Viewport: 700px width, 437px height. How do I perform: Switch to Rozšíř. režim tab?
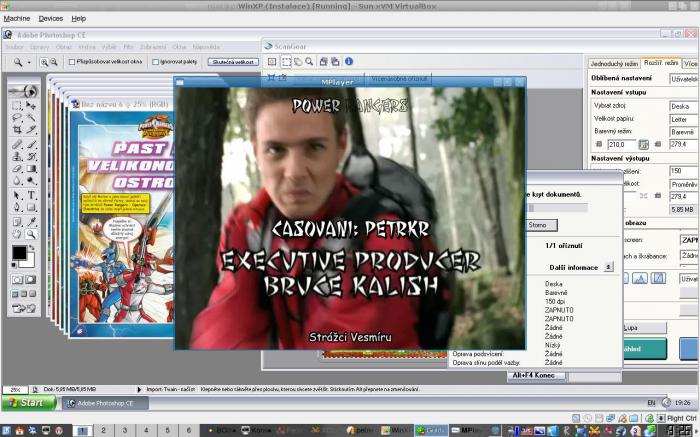click(x=661, y=63)
